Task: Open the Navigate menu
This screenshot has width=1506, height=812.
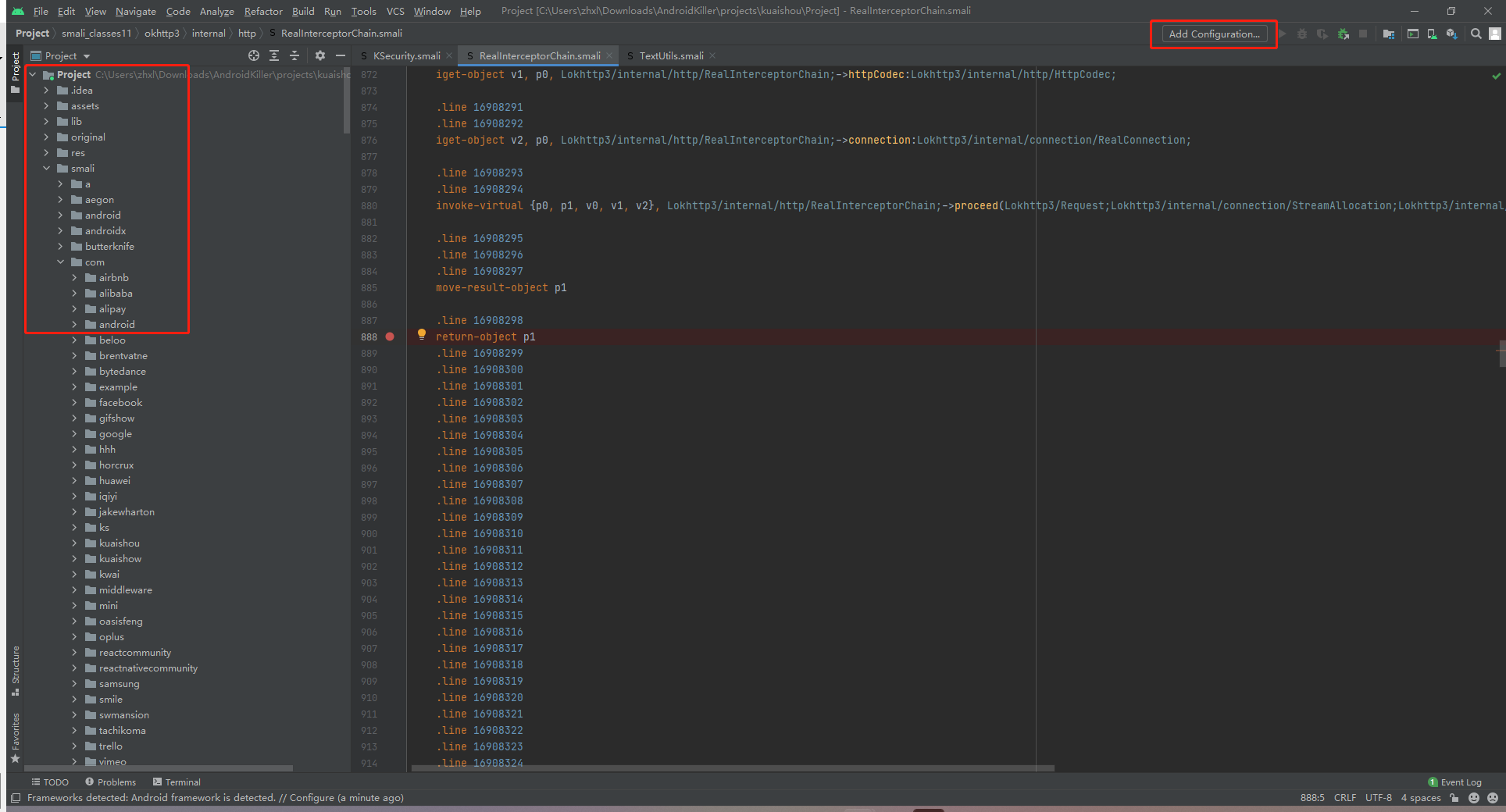Action: pyautogui.click(x=136, y=11)
